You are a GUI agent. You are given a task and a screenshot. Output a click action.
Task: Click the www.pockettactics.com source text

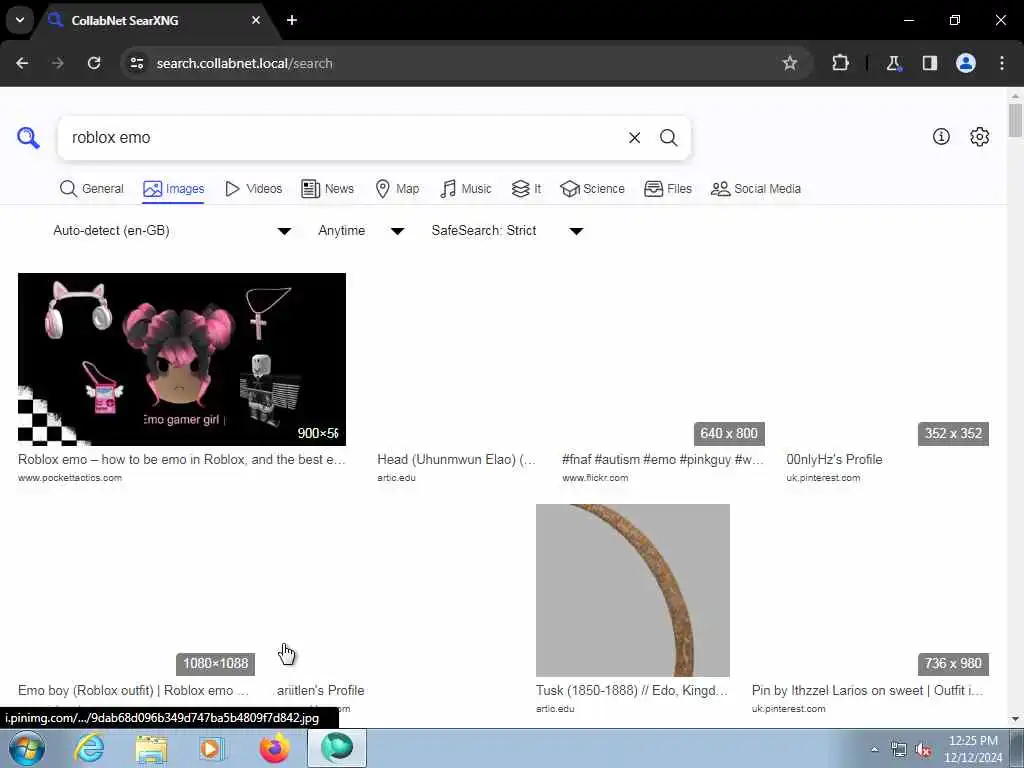pyautogui.click(x=70, y=478)
